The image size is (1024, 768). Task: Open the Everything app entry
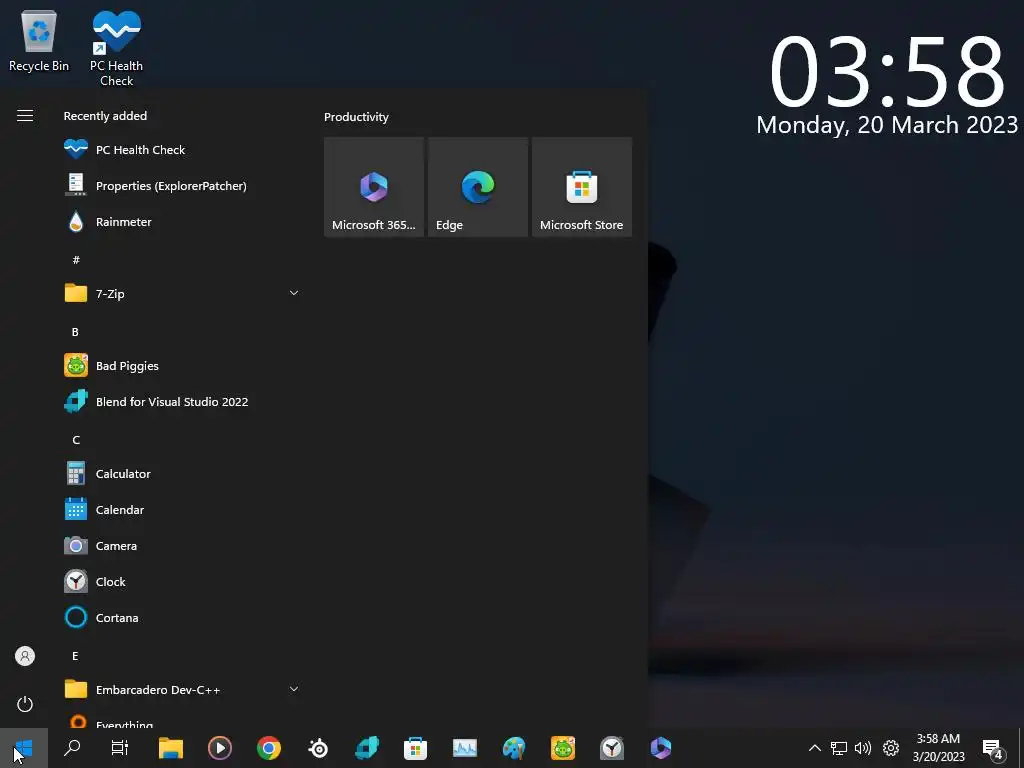coord(183,720)
